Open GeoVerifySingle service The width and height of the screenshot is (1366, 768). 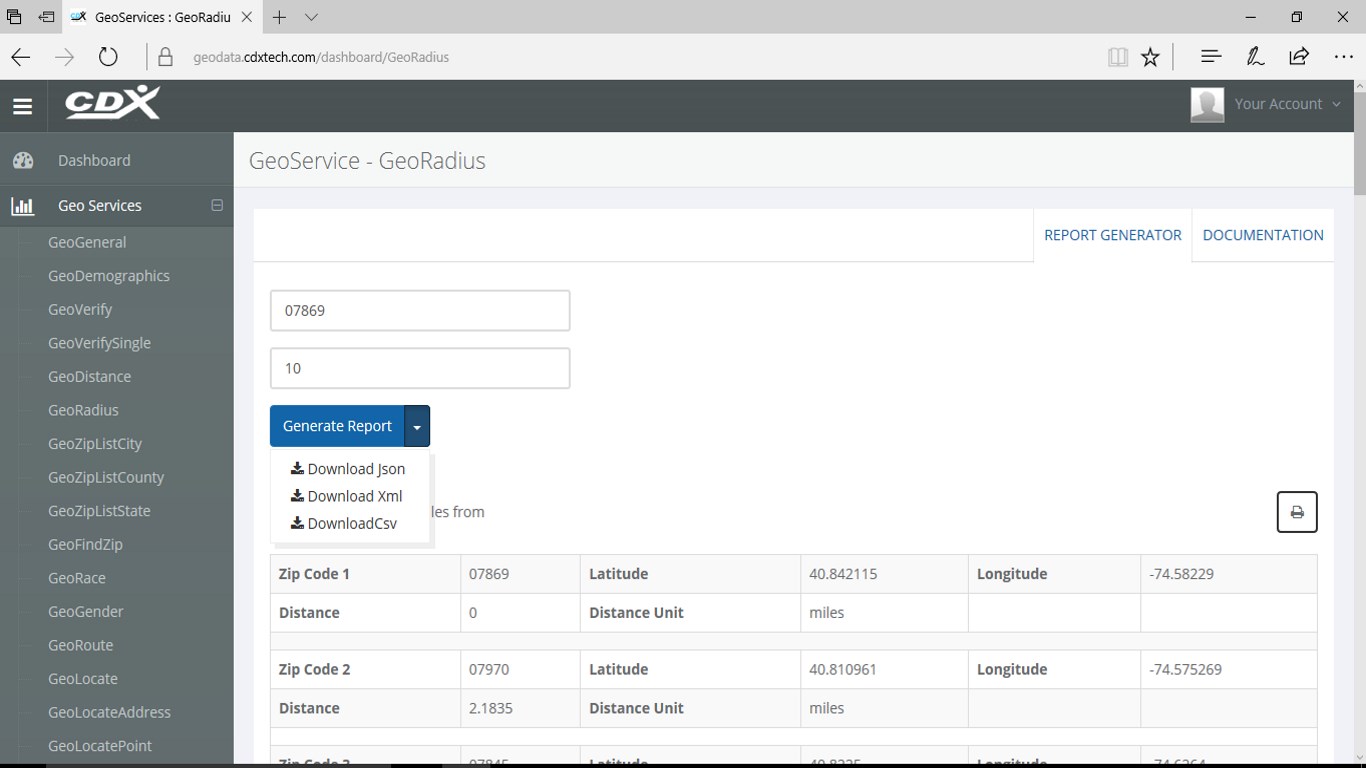click(x=99, y=343)
